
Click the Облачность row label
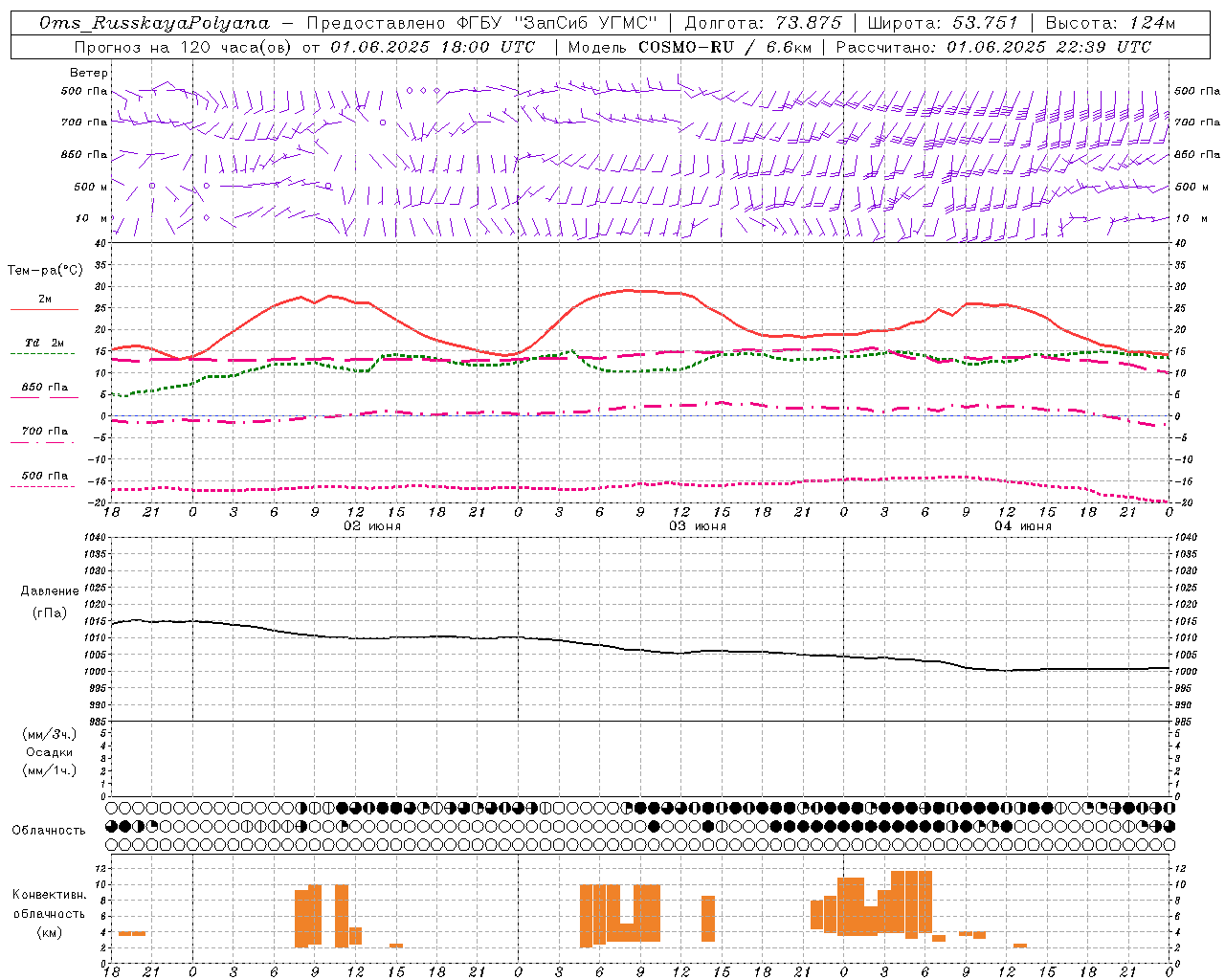pos(49,831)
